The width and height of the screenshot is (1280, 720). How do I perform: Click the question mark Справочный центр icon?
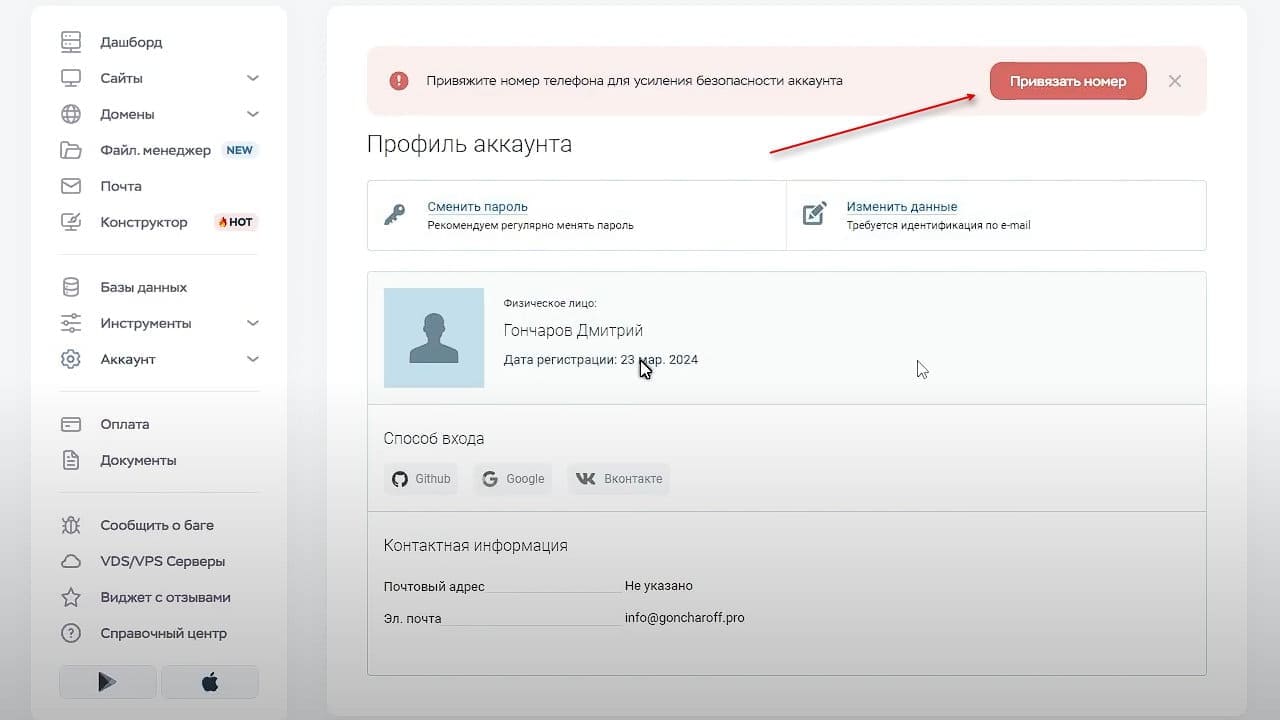[71, 633]
